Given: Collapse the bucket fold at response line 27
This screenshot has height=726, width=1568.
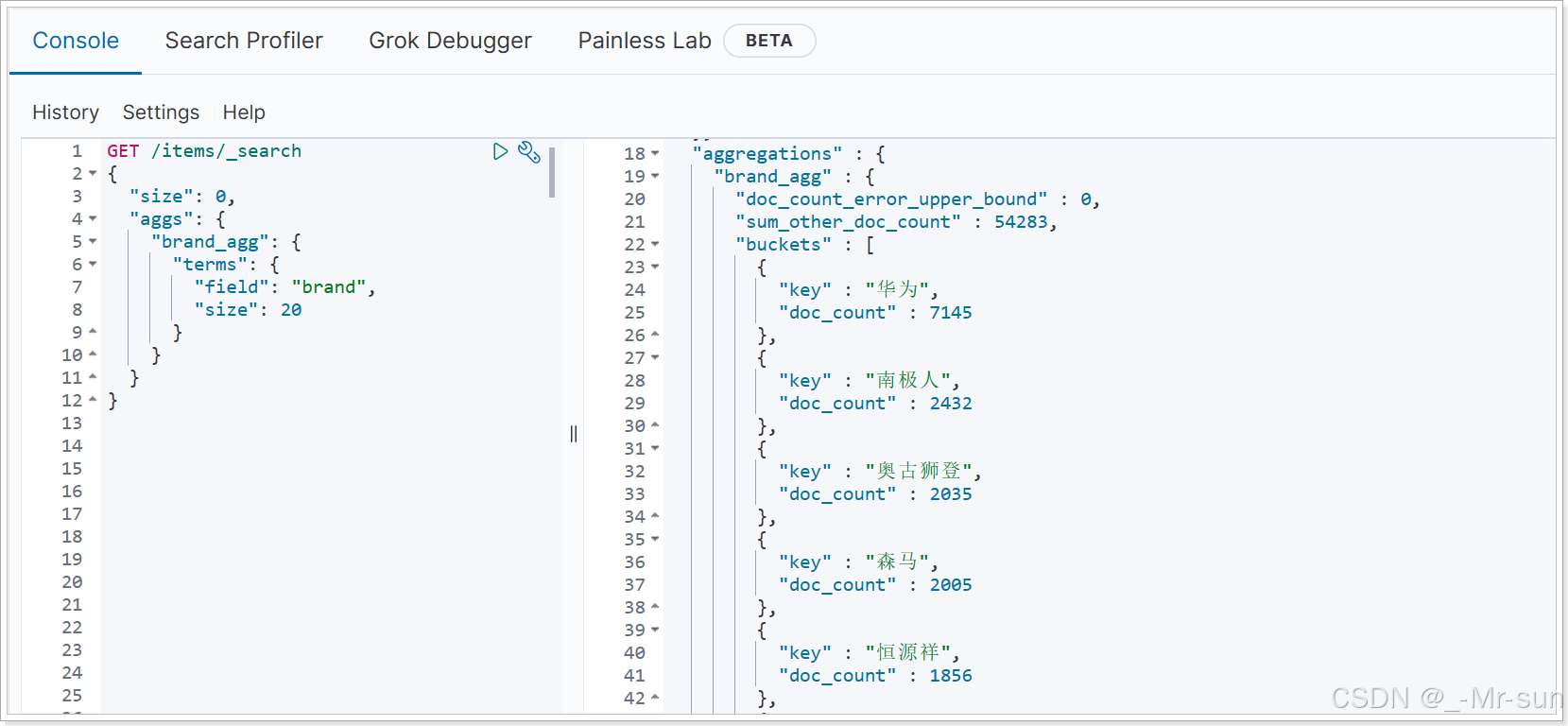Looking at the screenshot, I should 655,358.
